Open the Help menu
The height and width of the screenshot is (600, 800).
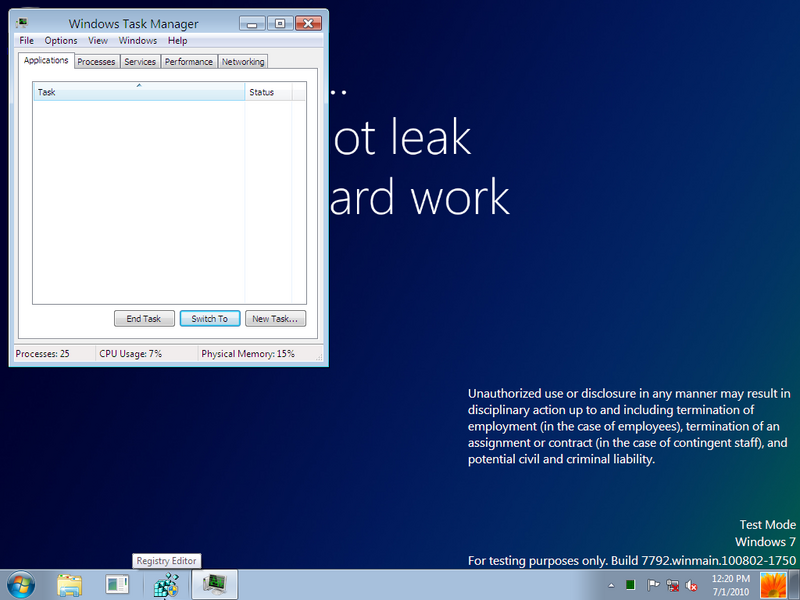coord(178,40)
